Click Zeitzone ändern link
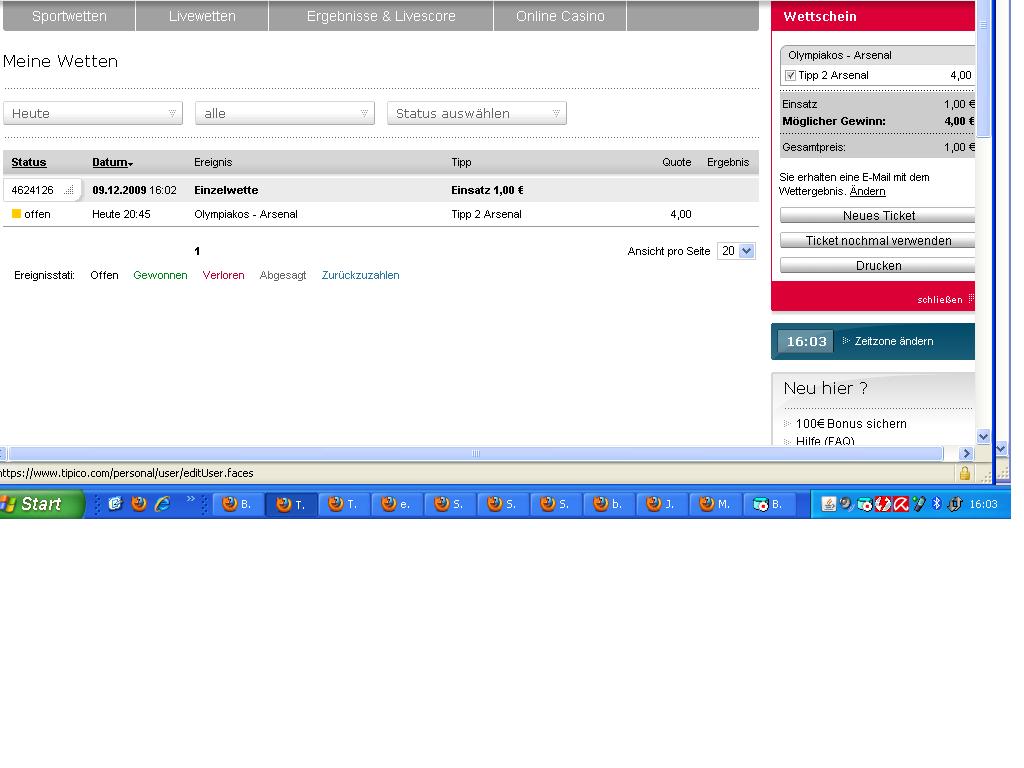 (x=893, y=341)
